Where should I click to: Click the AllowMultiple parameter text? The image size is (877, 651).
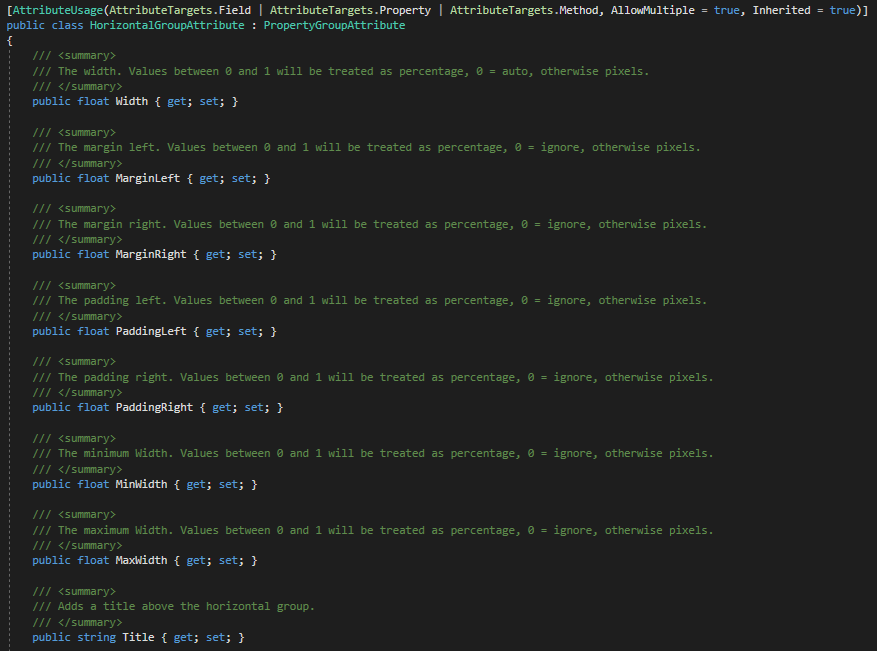[x=653, y=10]
